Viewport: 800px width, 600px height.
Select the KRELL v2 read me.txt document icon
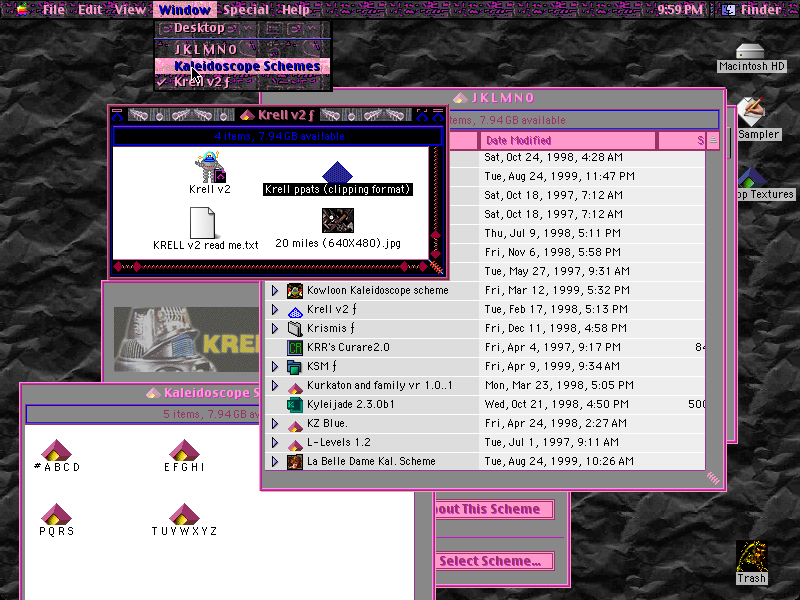(203, 222)
